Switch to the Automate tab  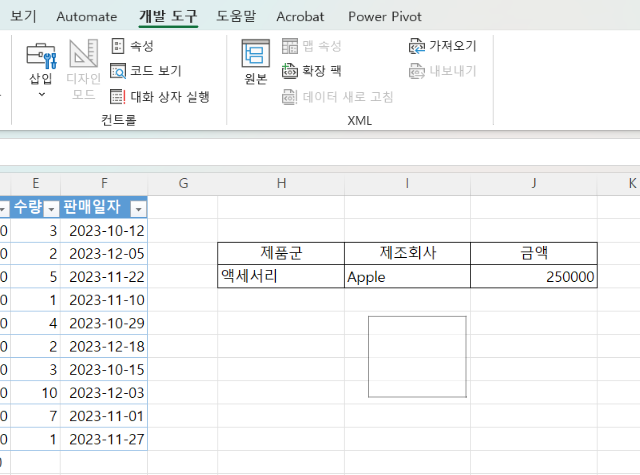(87, 17)
